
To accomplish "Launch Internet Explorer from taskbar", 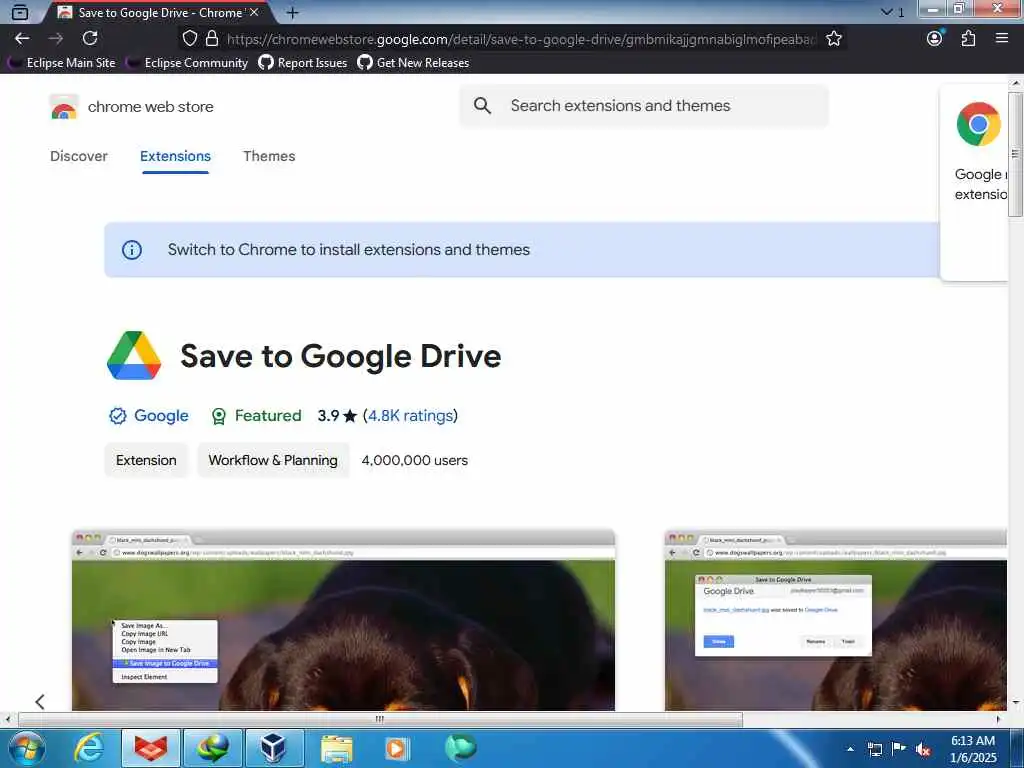I will pos(89,748).
